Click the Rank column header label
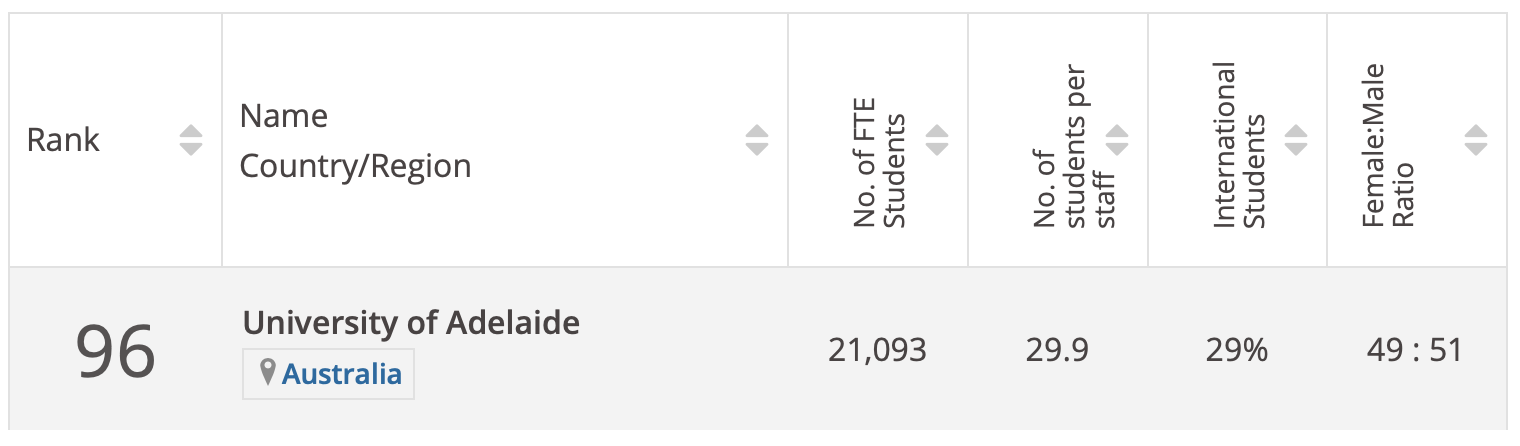The height and width of the screenshot is (446, 1520). (63, 140)
